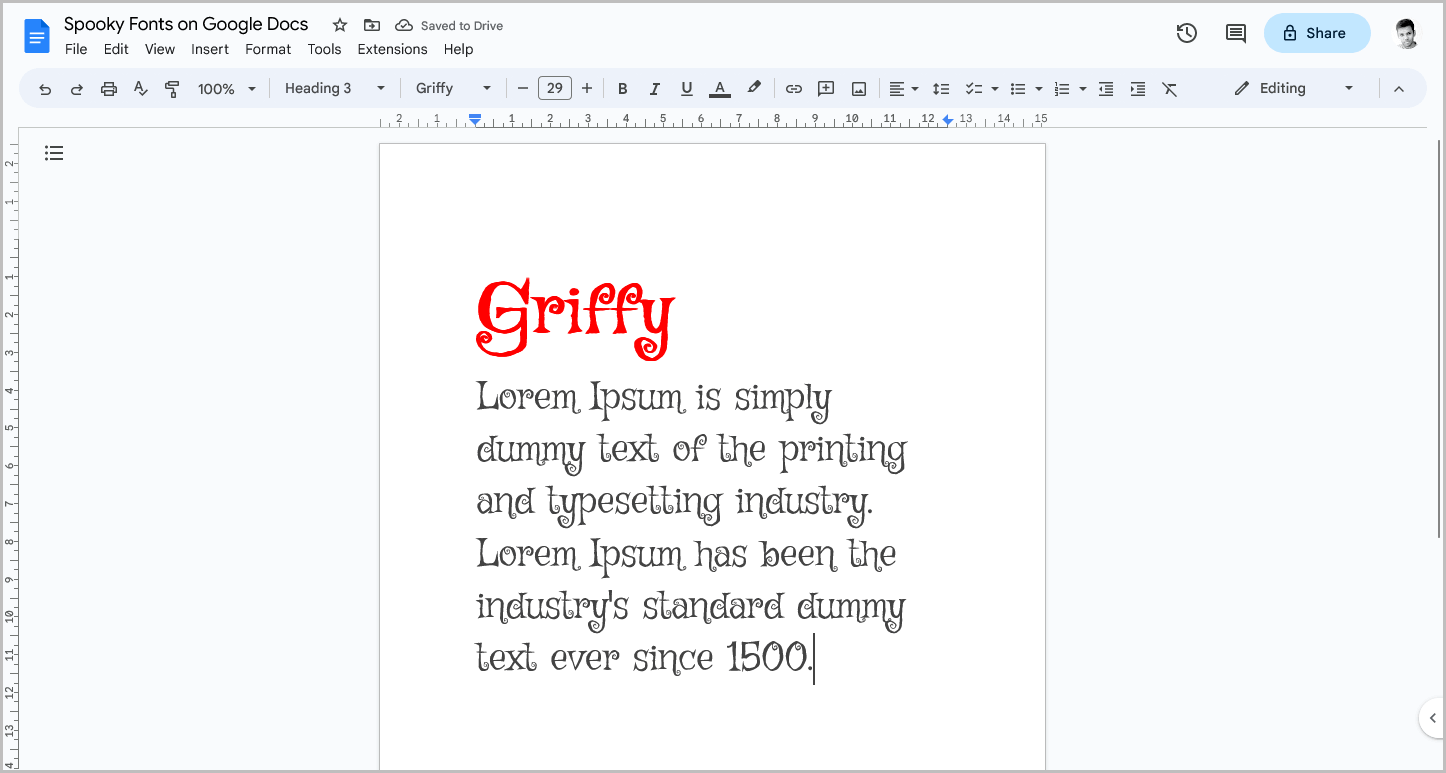Toggle bold formatting
This screenshot has height=773, width=1446.
[x=622, y=88]
